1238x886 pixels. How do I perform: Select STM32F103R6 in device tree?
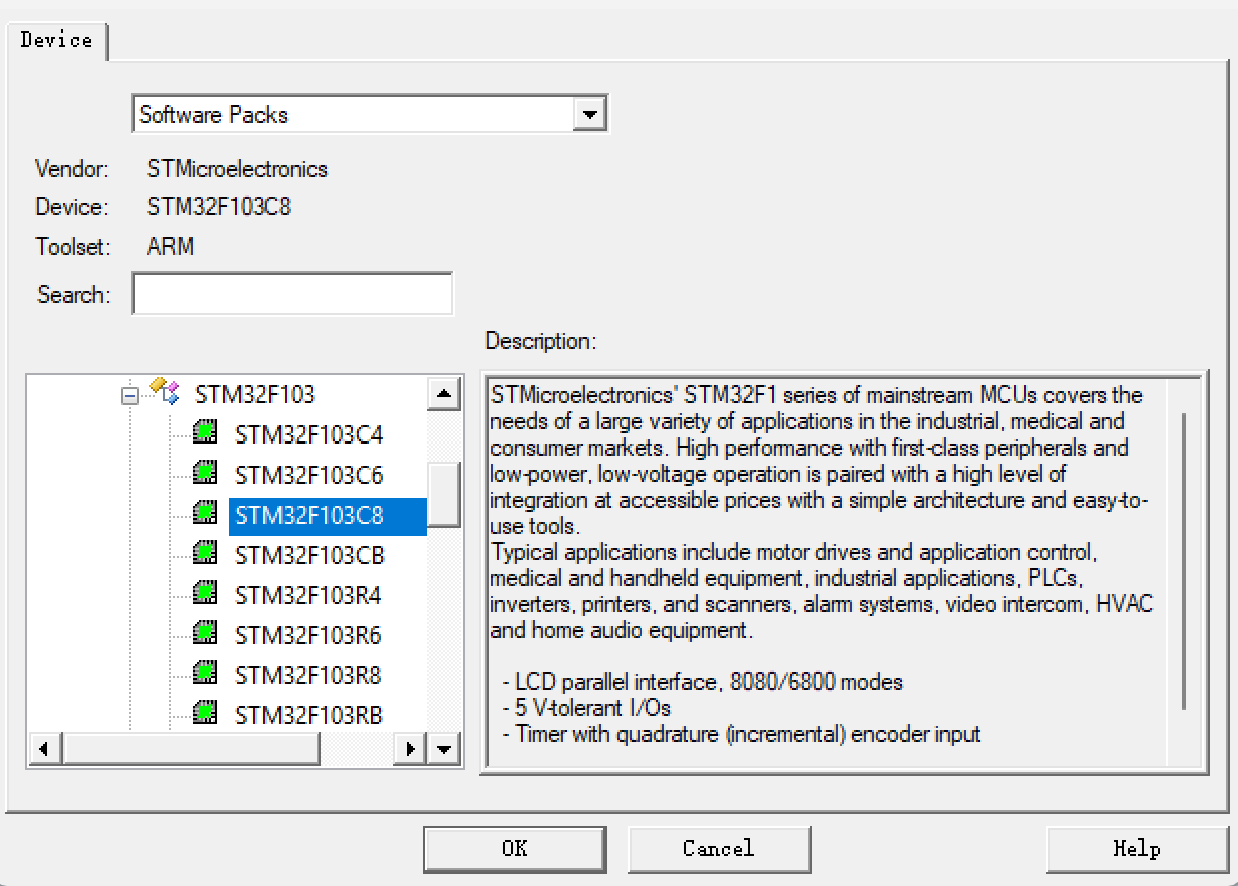pyautogui.click(x=309, y=636)
